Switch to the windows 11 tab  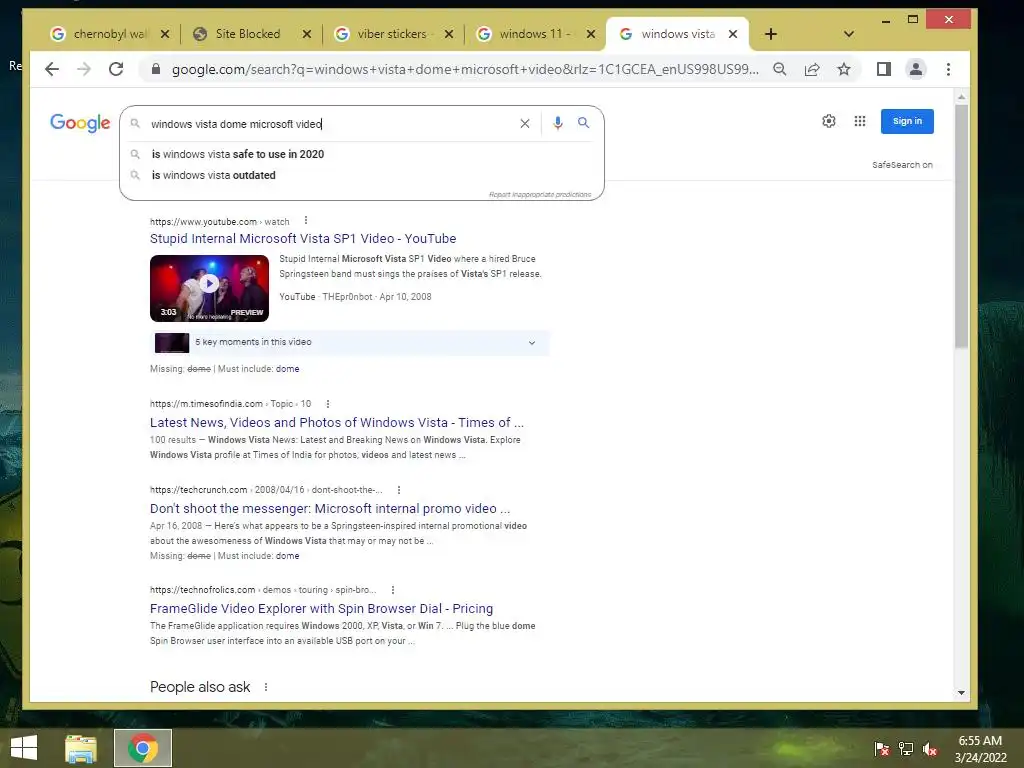point(534,34)
